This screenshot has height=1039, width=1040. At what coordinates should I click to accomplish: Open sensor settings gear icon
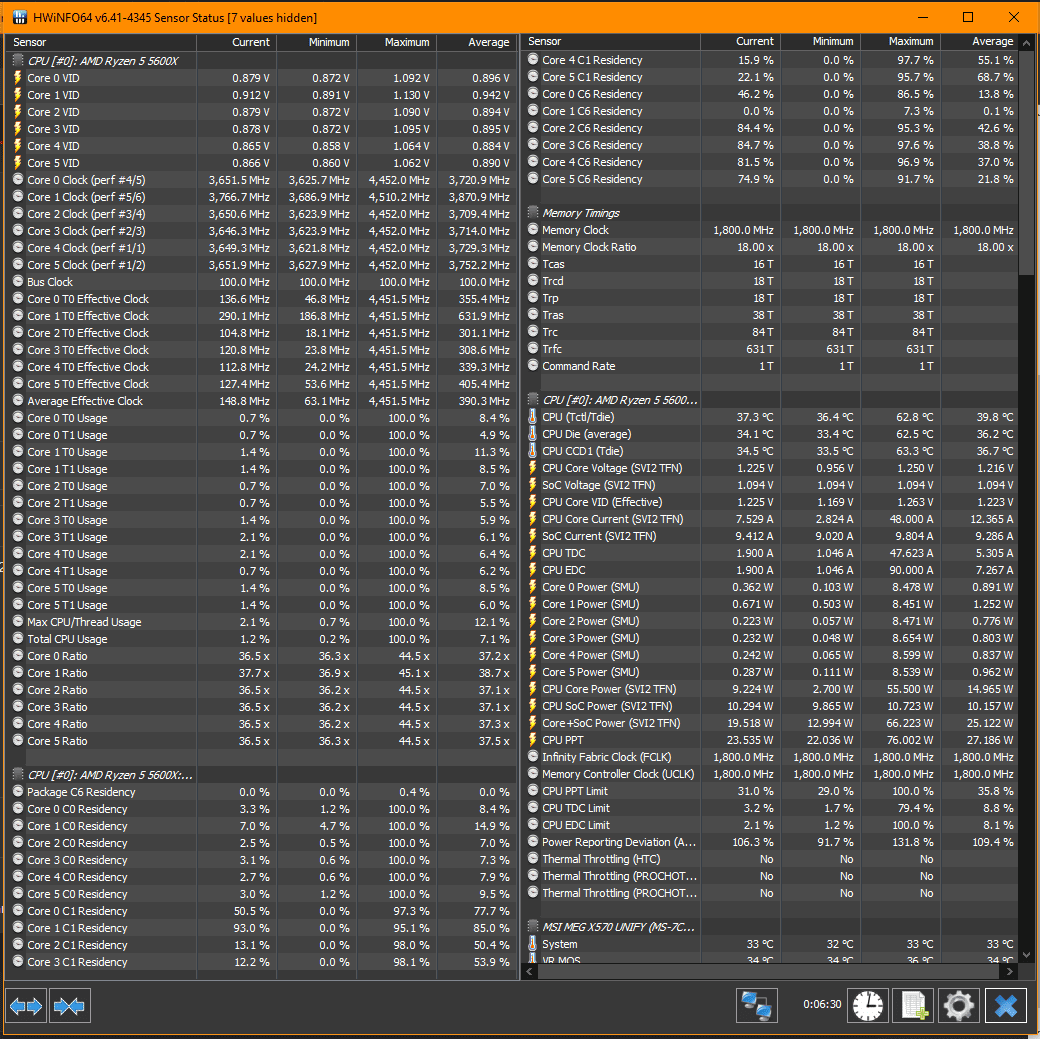point(959,1006)
